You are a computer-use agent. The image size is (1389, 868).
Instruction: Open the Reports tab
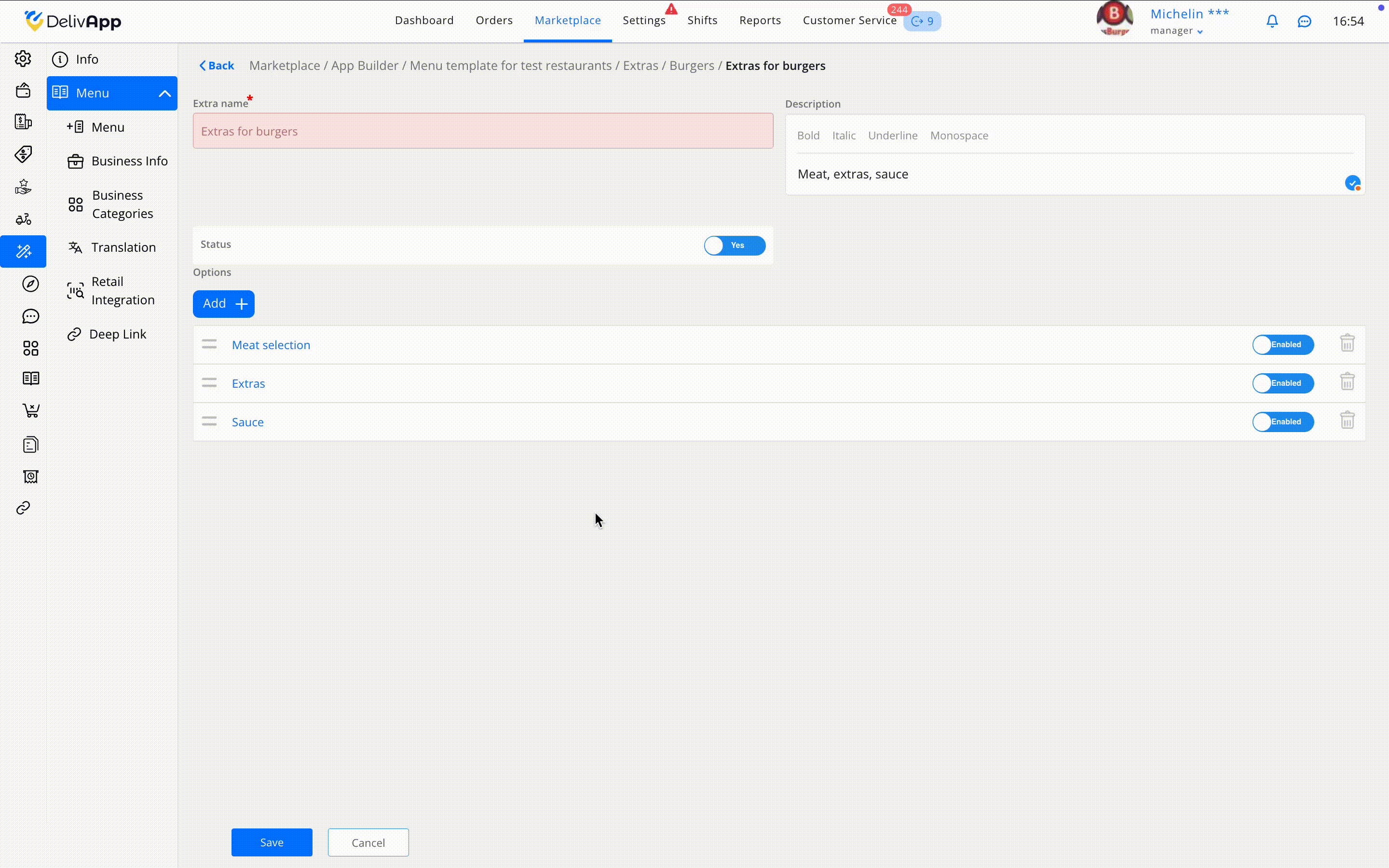pyautogui.click(x=759, y=21)
